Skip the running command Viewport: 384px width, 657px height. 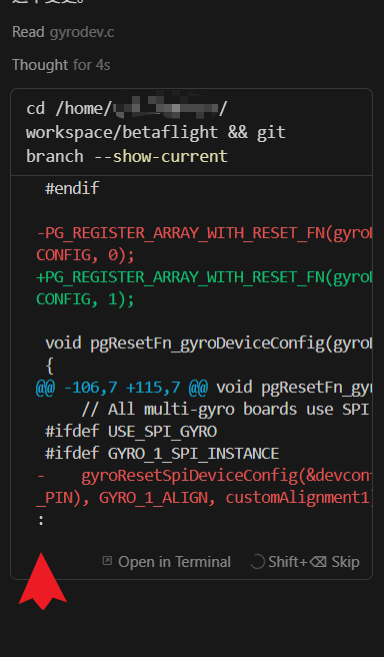[314, 562]
